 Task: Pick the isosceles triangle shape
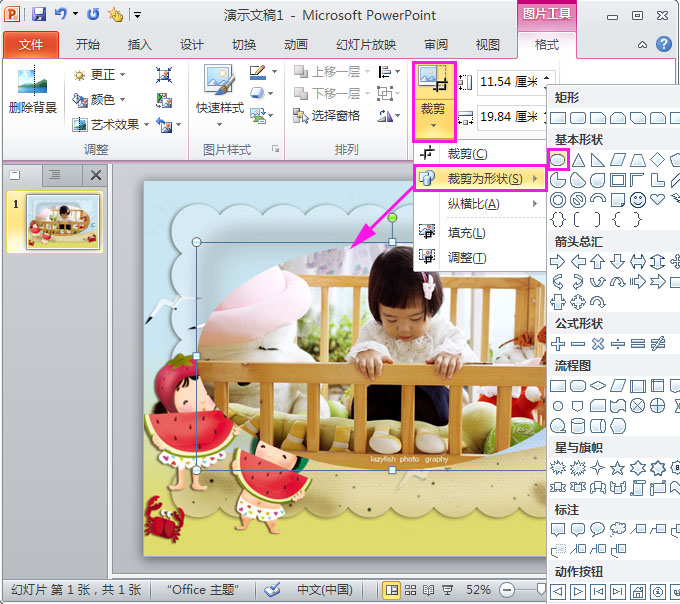click(578, 160)
